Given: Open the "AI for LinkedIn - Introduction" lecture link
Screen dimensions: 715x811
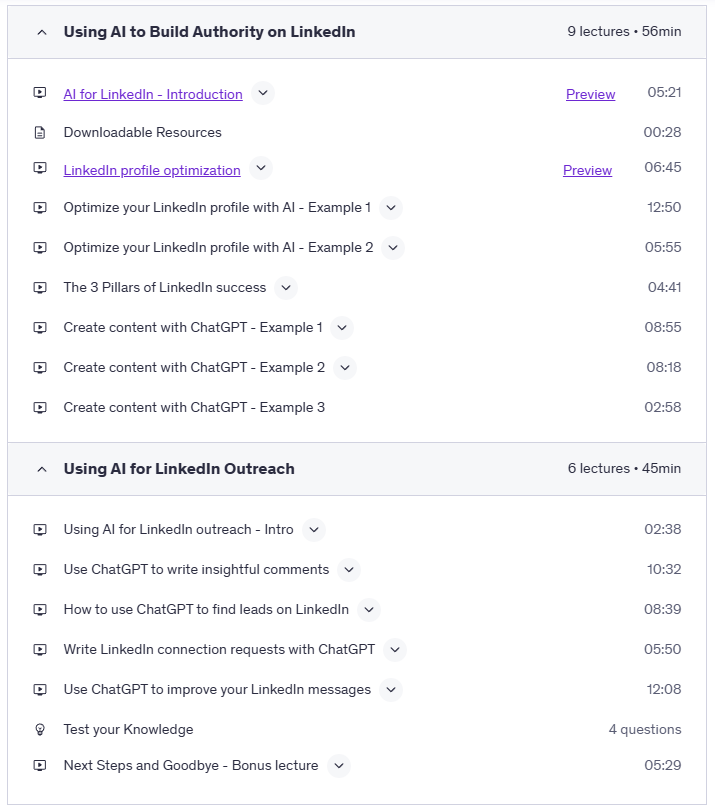Looking at the screenshot, I should click(152, 94).
